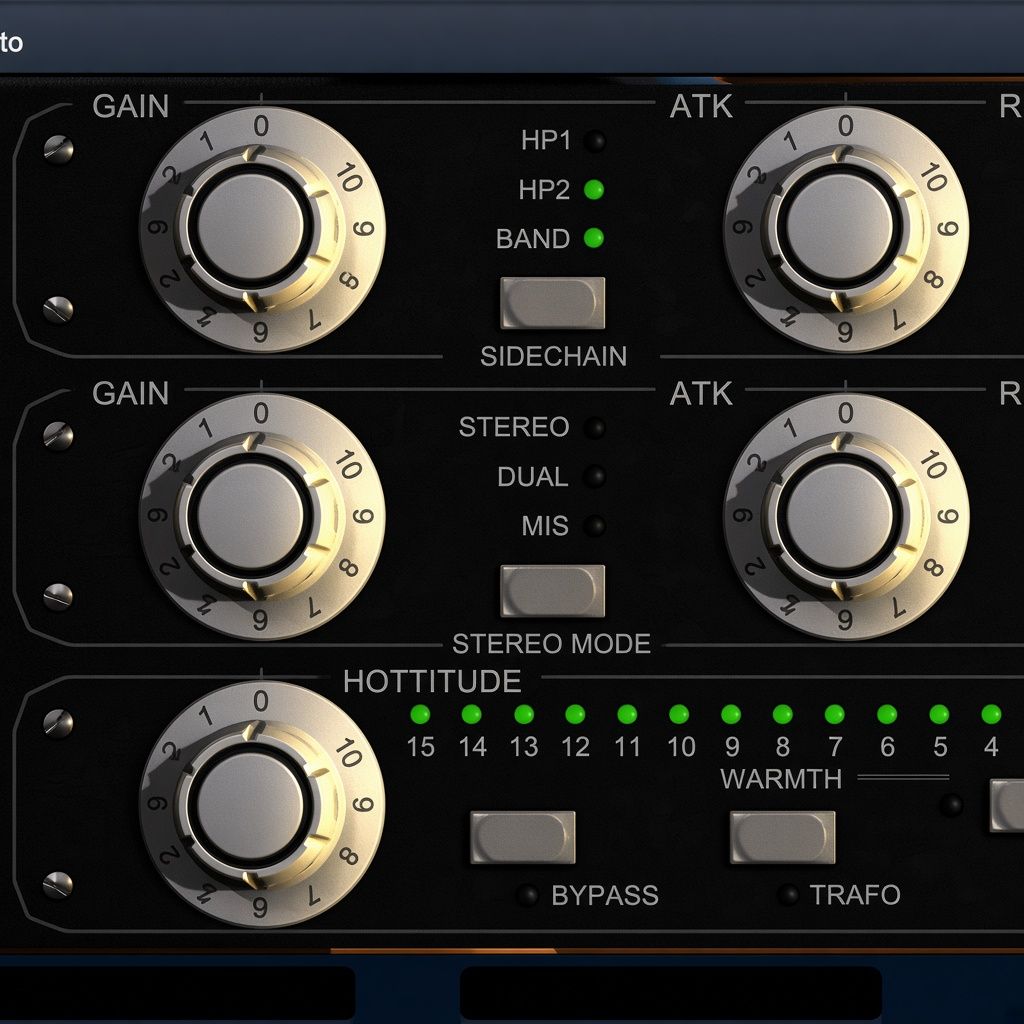Click the top row GAIN knob
The image size is (1024, 1024).
262,229
